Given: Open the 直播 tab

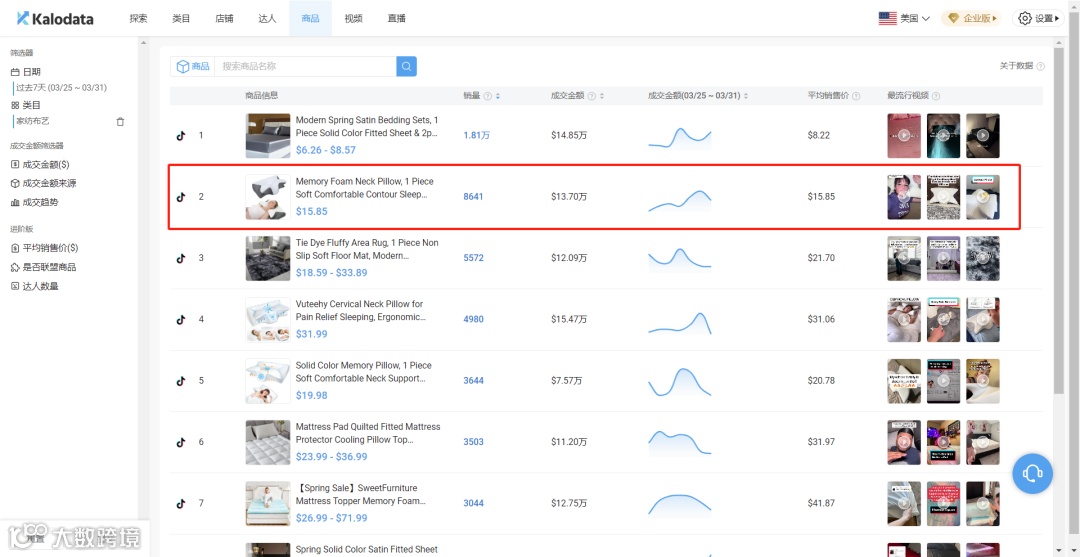Looking at the screenshot, I should 397,19.
